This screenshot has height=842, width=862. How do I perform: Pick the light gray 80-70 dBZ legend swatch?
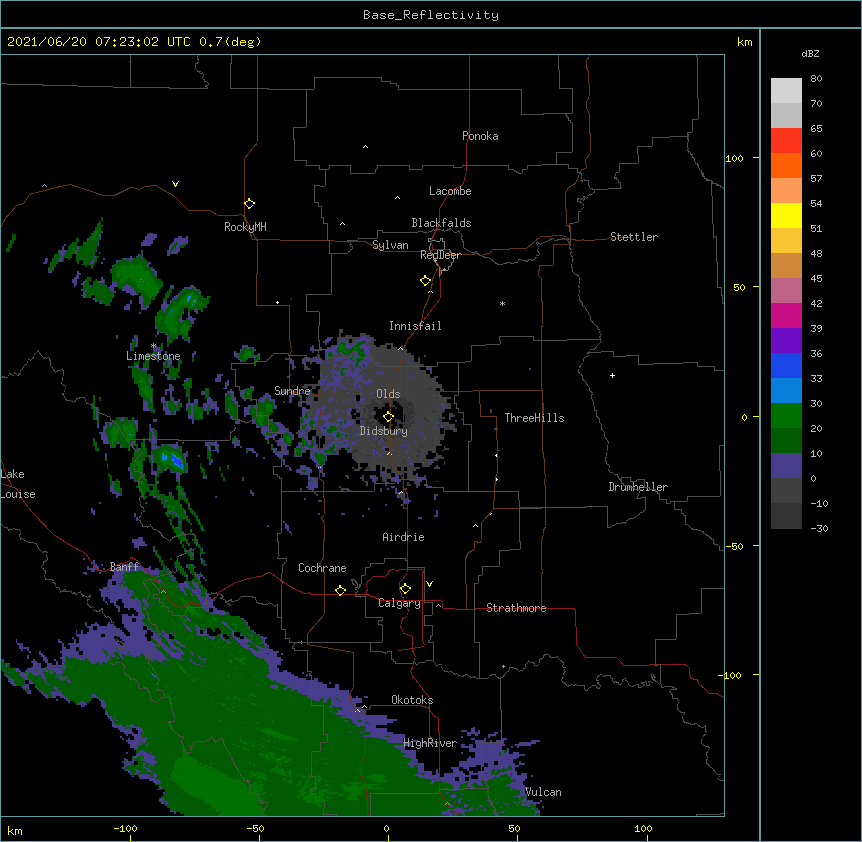pos(786,90)
